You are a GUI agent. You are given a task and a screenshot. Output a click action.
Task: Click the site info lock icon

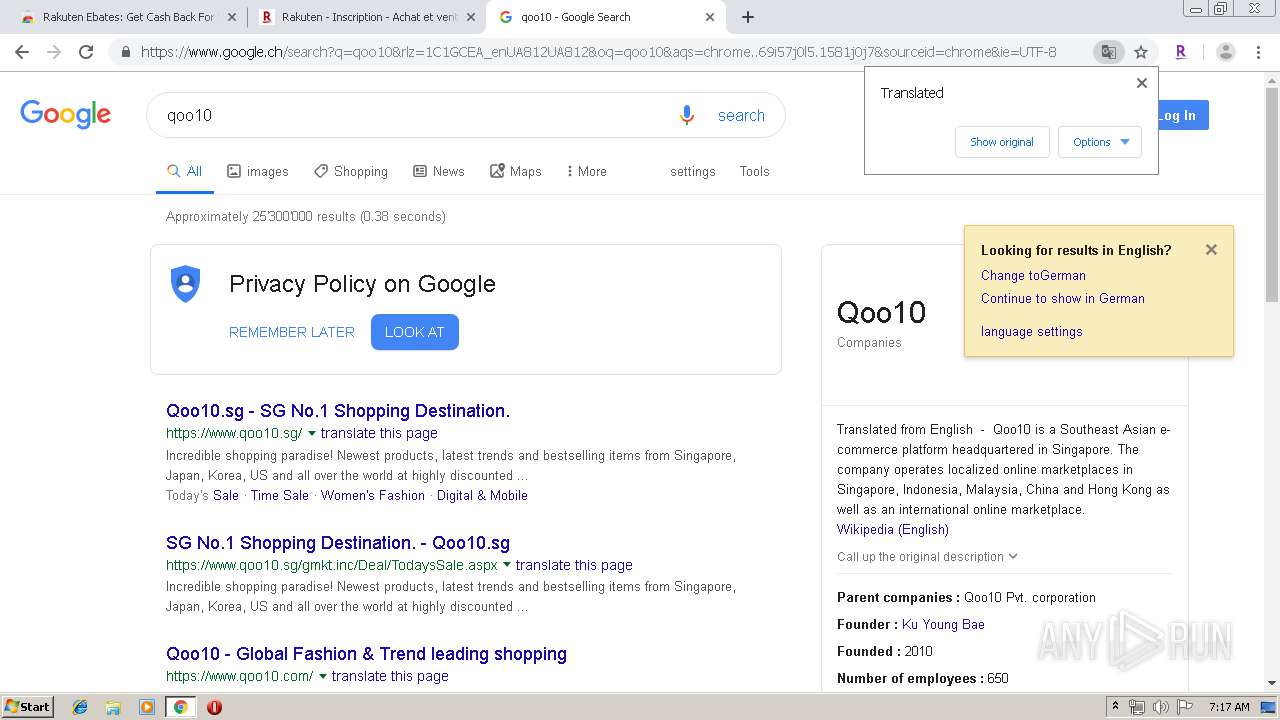point(125,52)
